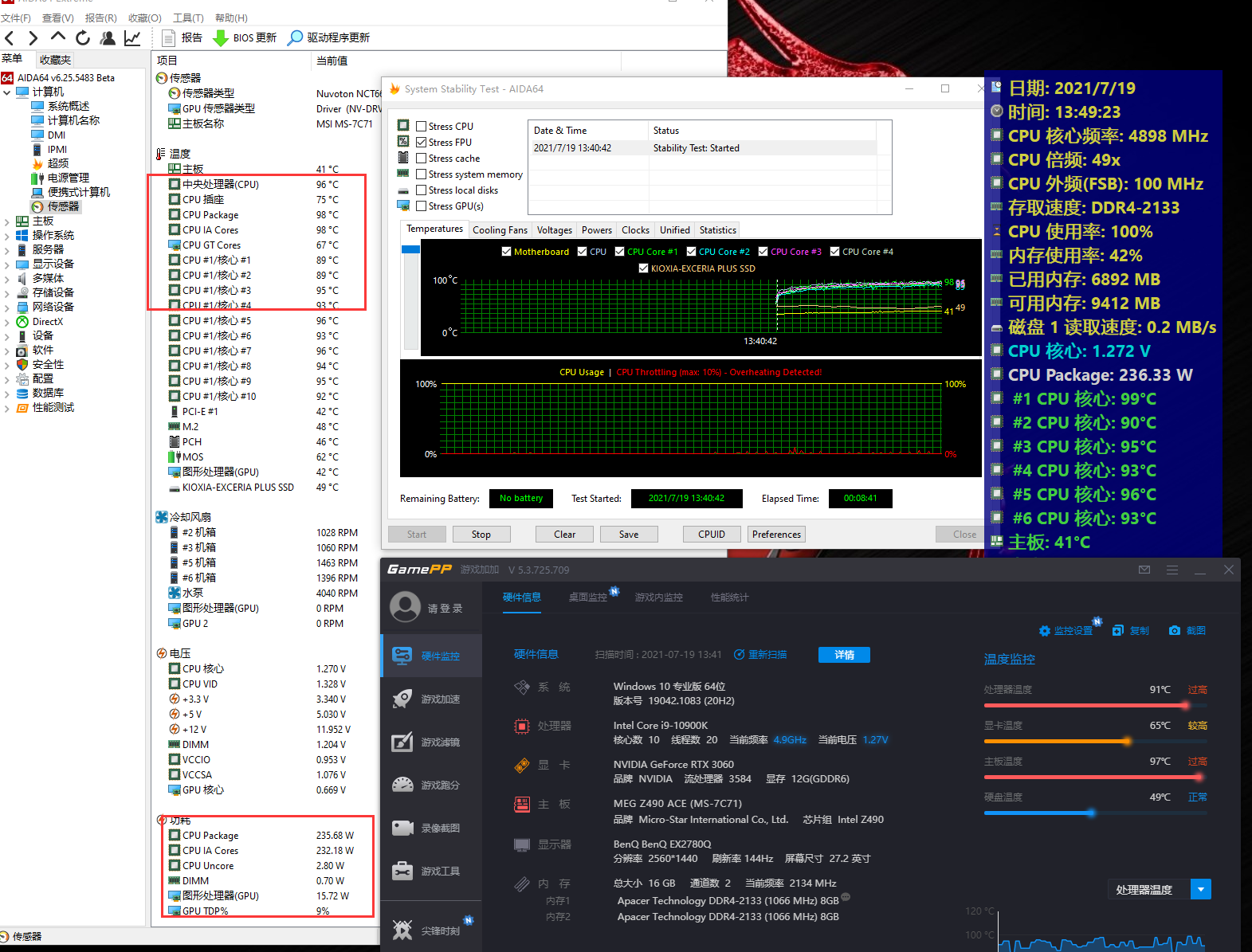Enable the Stress CPU checkbox

421,126
